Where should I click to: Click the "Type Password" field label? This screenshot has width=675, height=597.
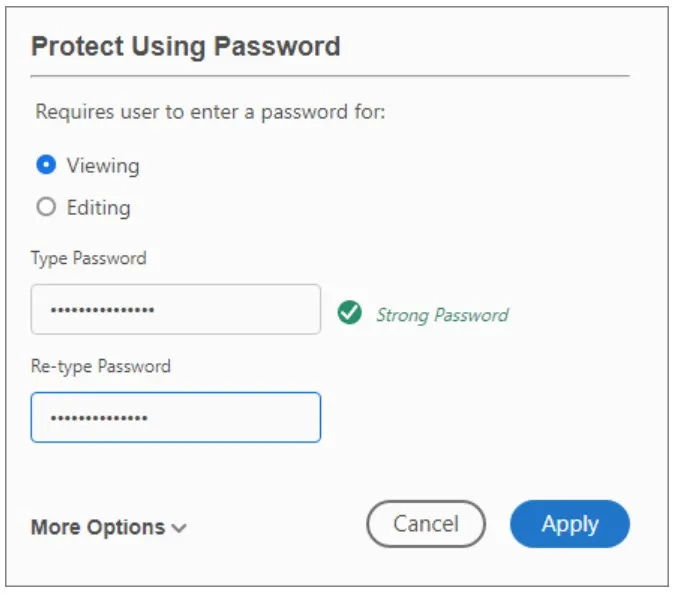coord(88,258)
